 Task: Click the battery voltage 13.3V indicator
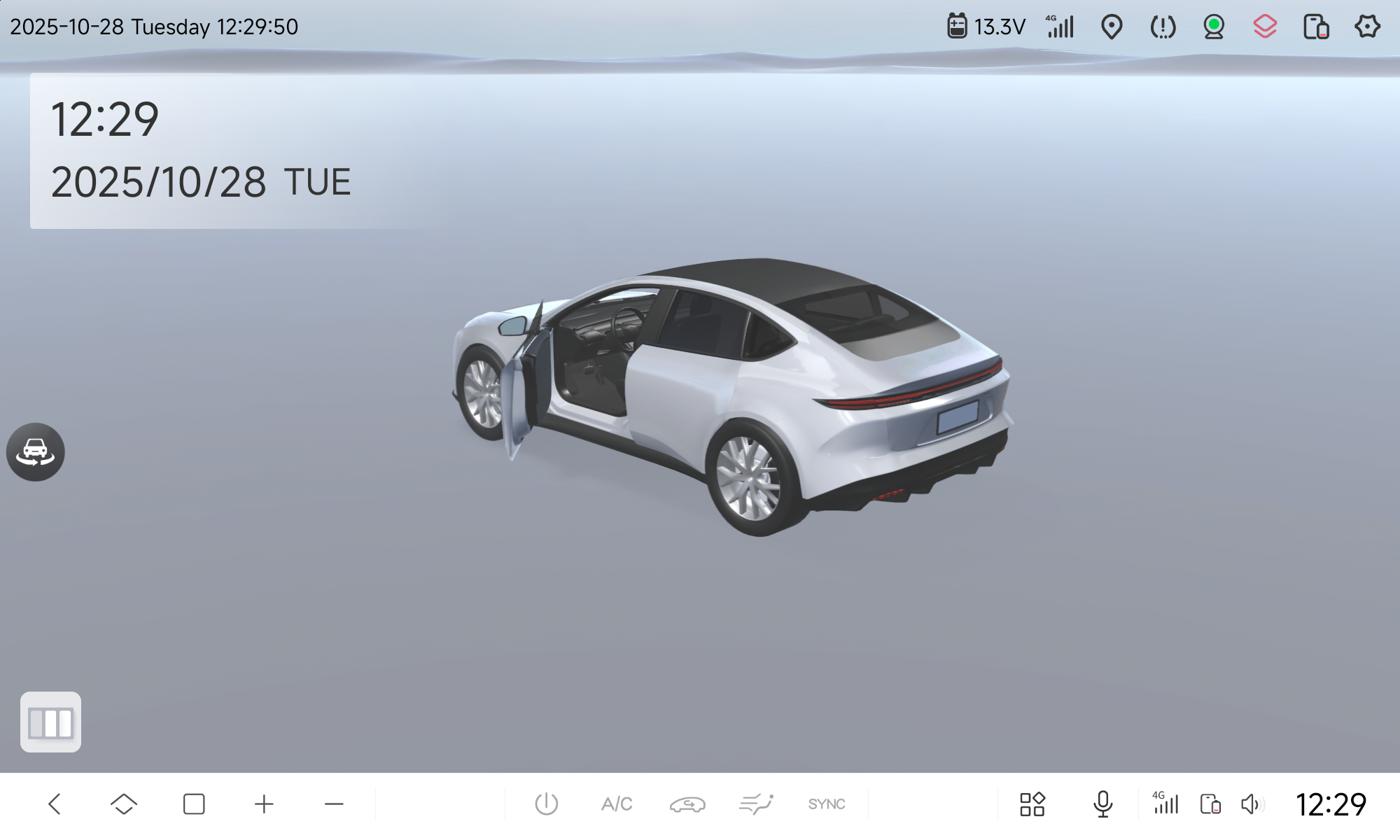coord(986,27)
